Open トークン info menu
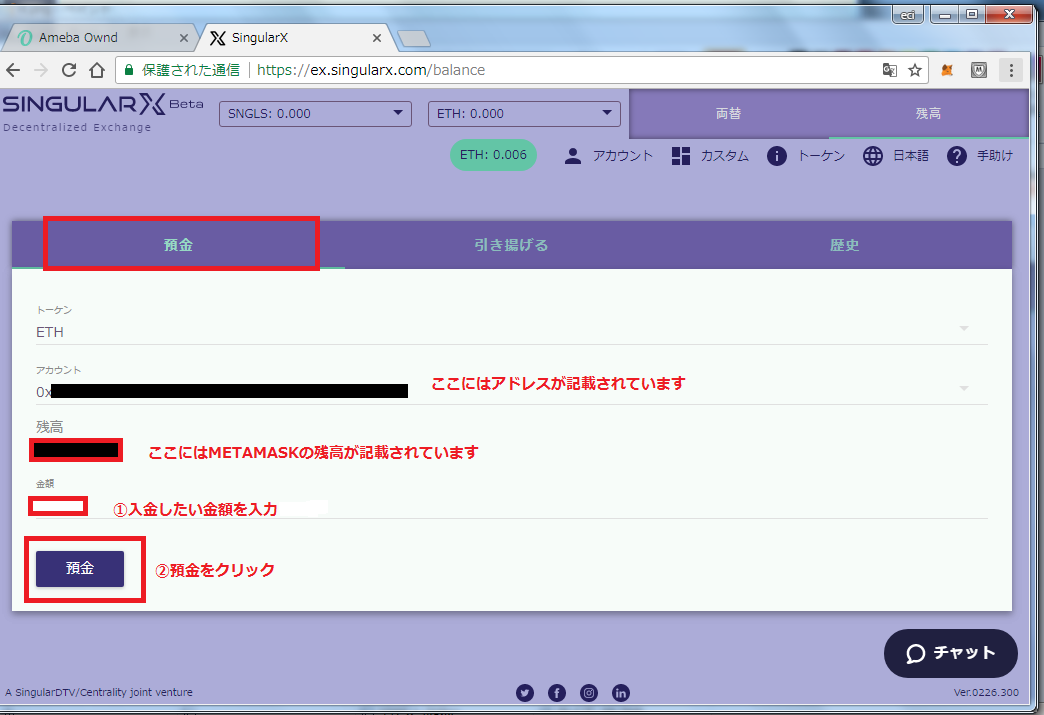Image resolution: width=1044 pixels, height=715 pixels. (806, 156)
